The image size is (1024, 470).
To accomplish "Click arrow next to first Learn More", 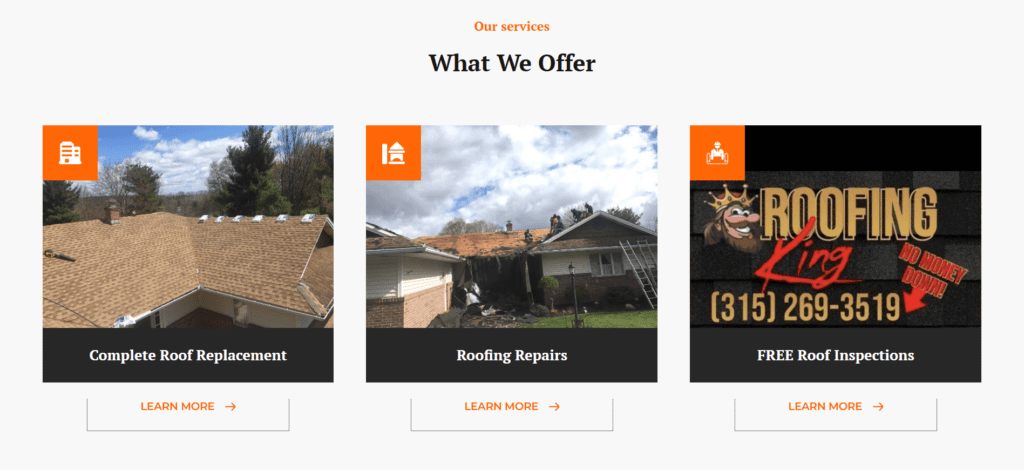I will (230, 407).
